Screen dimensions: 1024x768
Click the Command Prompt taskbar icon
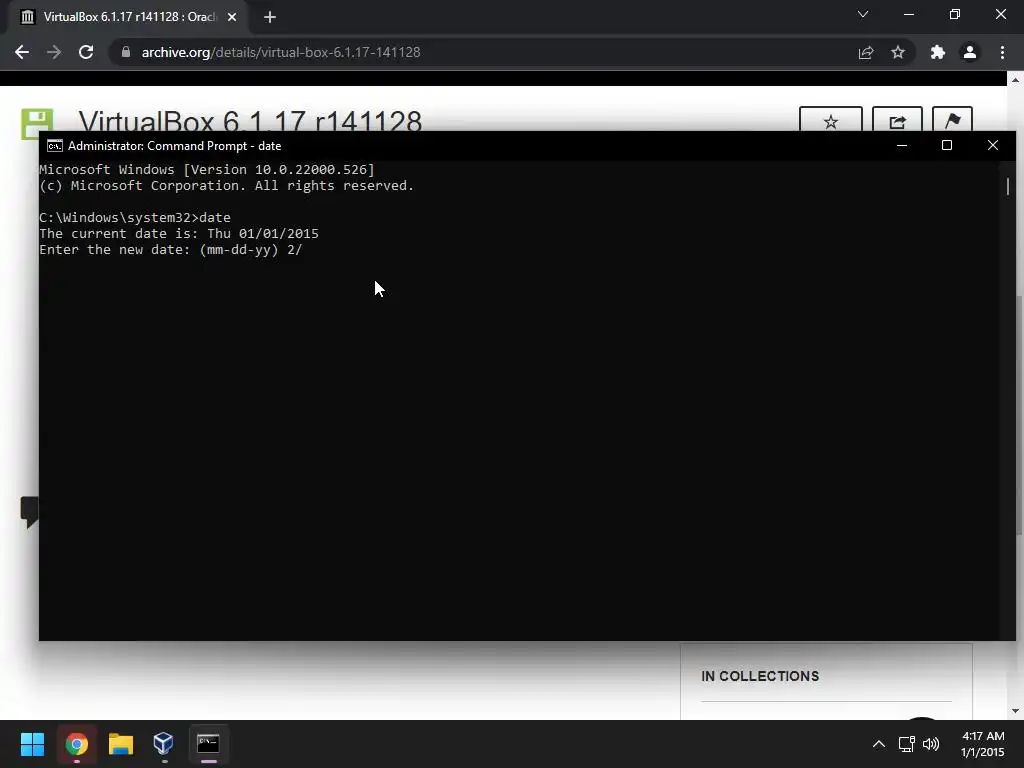(x=208, y=744)
